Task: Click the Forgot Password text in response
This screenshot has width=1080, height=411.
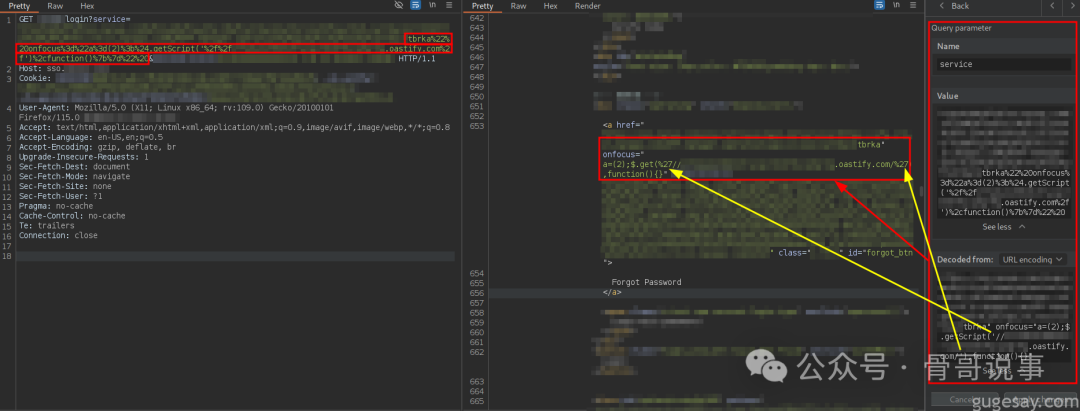Action: tap(646, 282)
